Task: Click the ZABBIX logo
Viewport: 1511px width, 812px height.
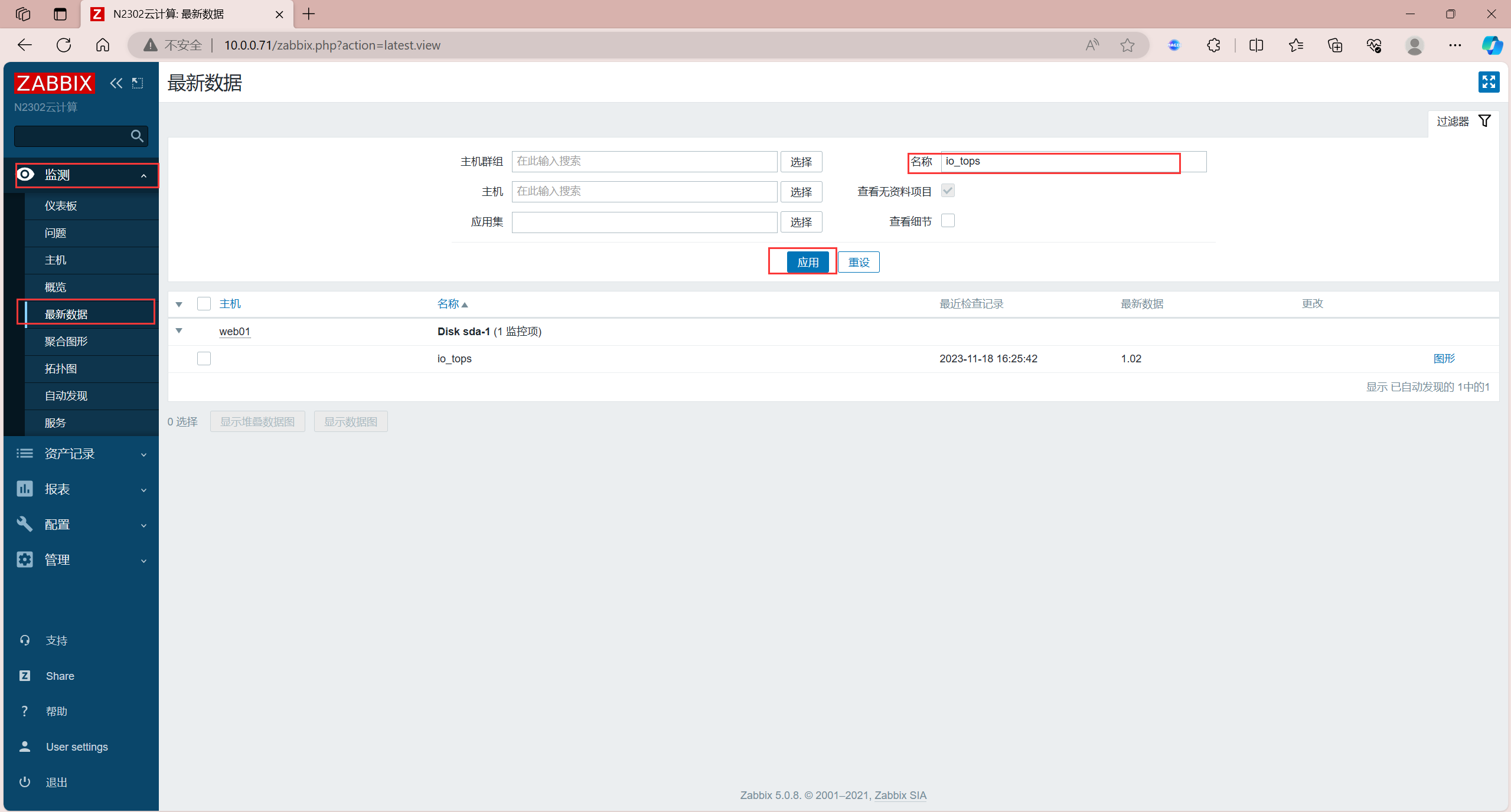Action: coord(54,83)
